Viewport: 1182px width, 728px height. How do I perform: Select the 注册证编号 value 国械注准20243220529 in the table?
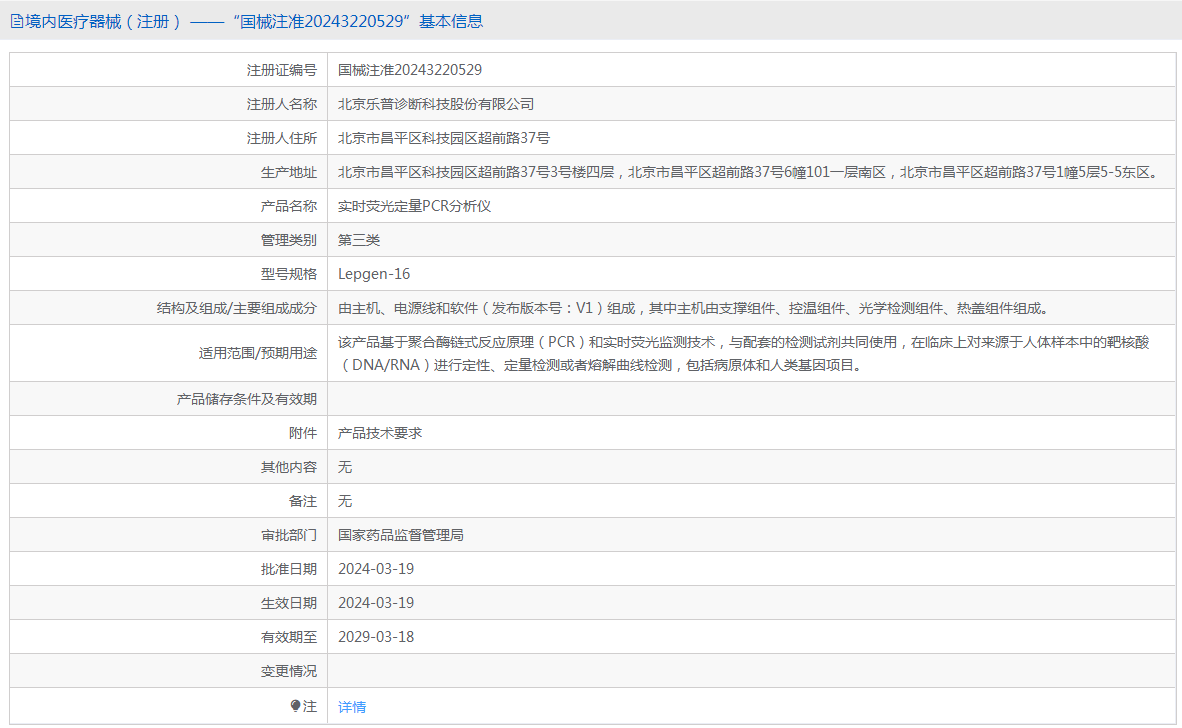click(x=410, y=70)
